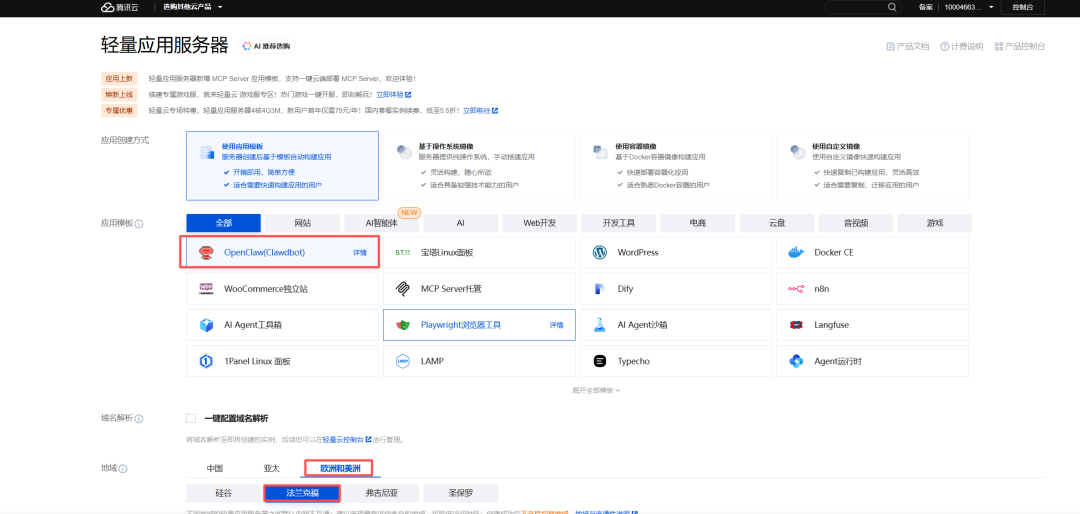Expand 展开全部模板 template list

click(596, 390)
